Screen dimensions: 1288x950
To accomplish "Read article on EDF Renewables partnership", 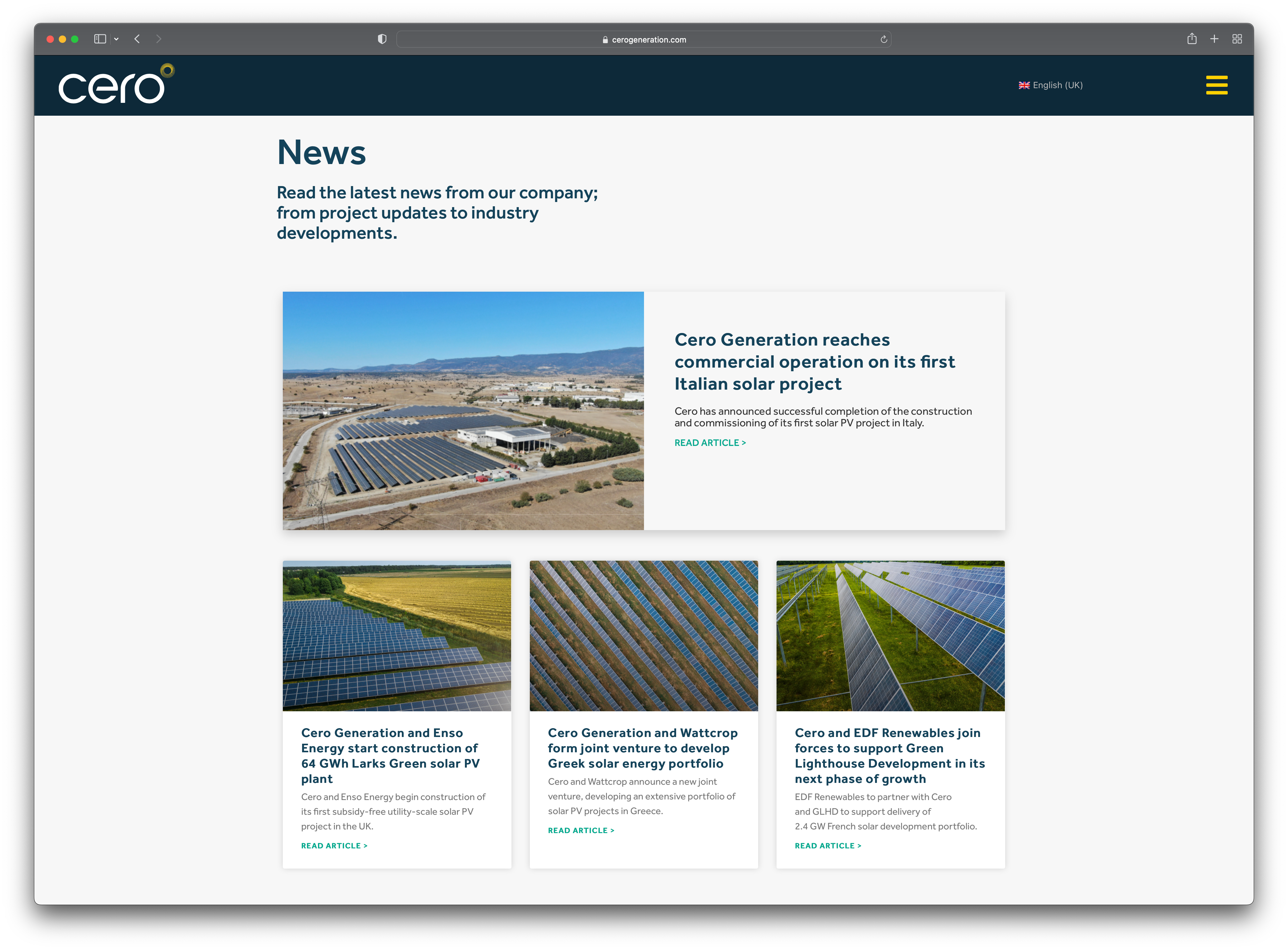I will [828, 846].
